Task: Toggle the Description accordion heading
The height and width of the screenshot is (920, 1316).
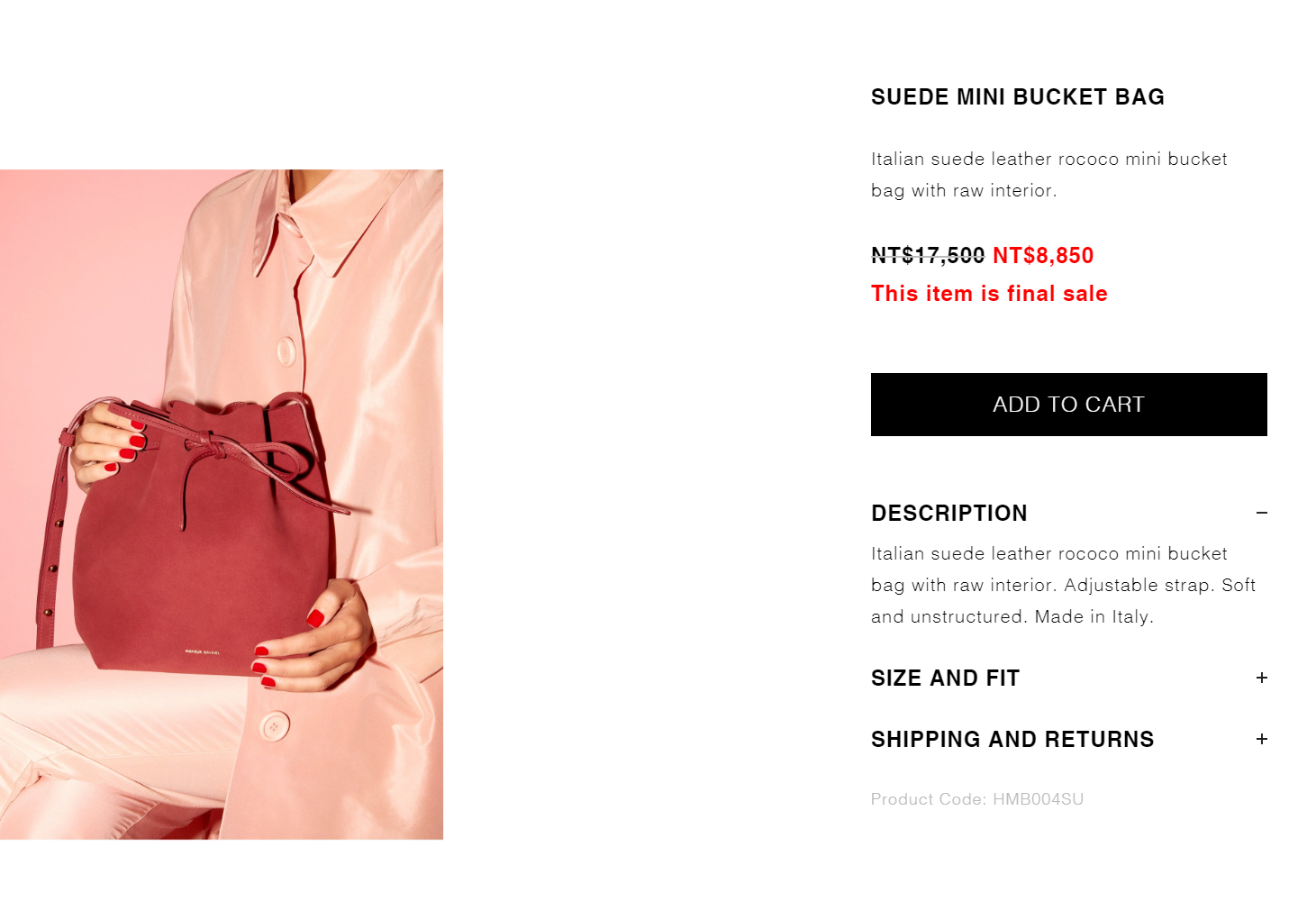Action: tap(948, 513)
